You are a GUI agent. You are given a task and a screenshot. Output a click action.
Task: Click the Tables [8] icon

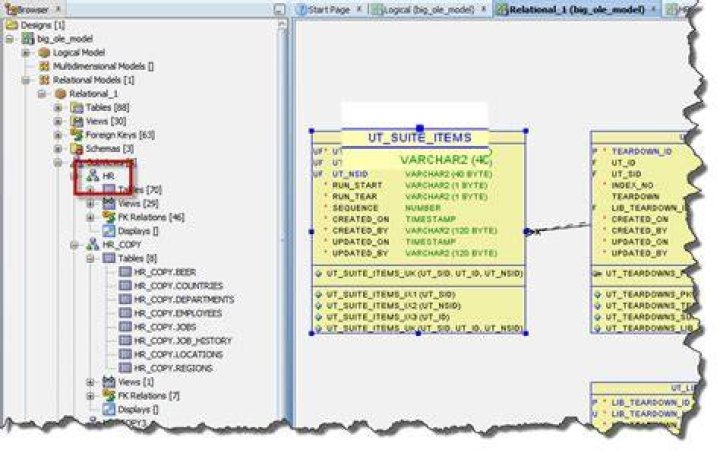point(109,258)
